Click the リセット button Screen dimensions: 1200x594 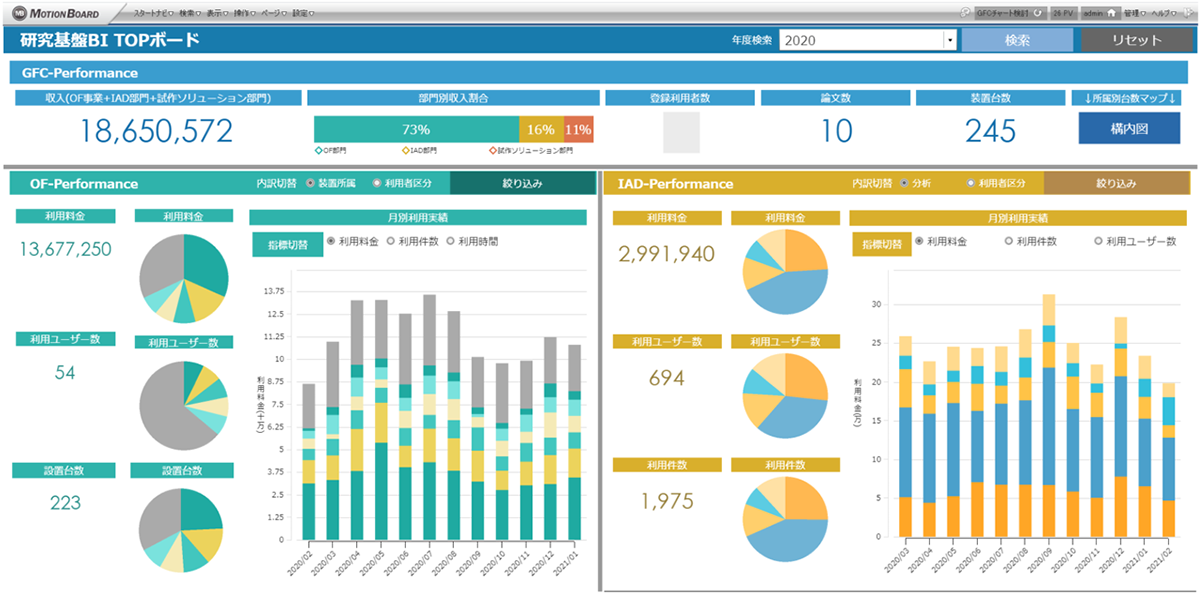click(x=1136, y=40)
